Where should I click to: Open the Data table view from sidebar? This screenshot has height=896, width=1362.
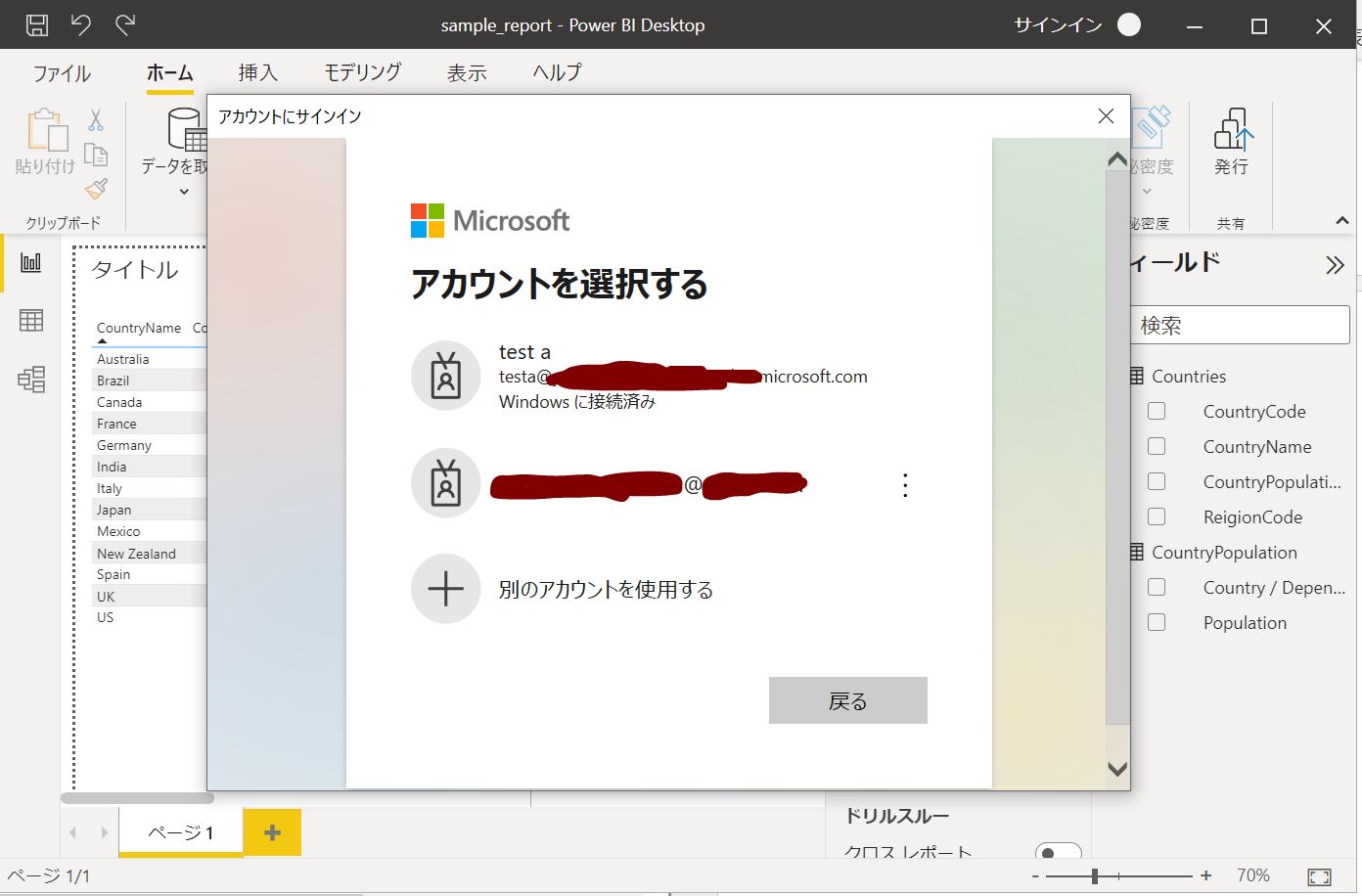[31, 320]
